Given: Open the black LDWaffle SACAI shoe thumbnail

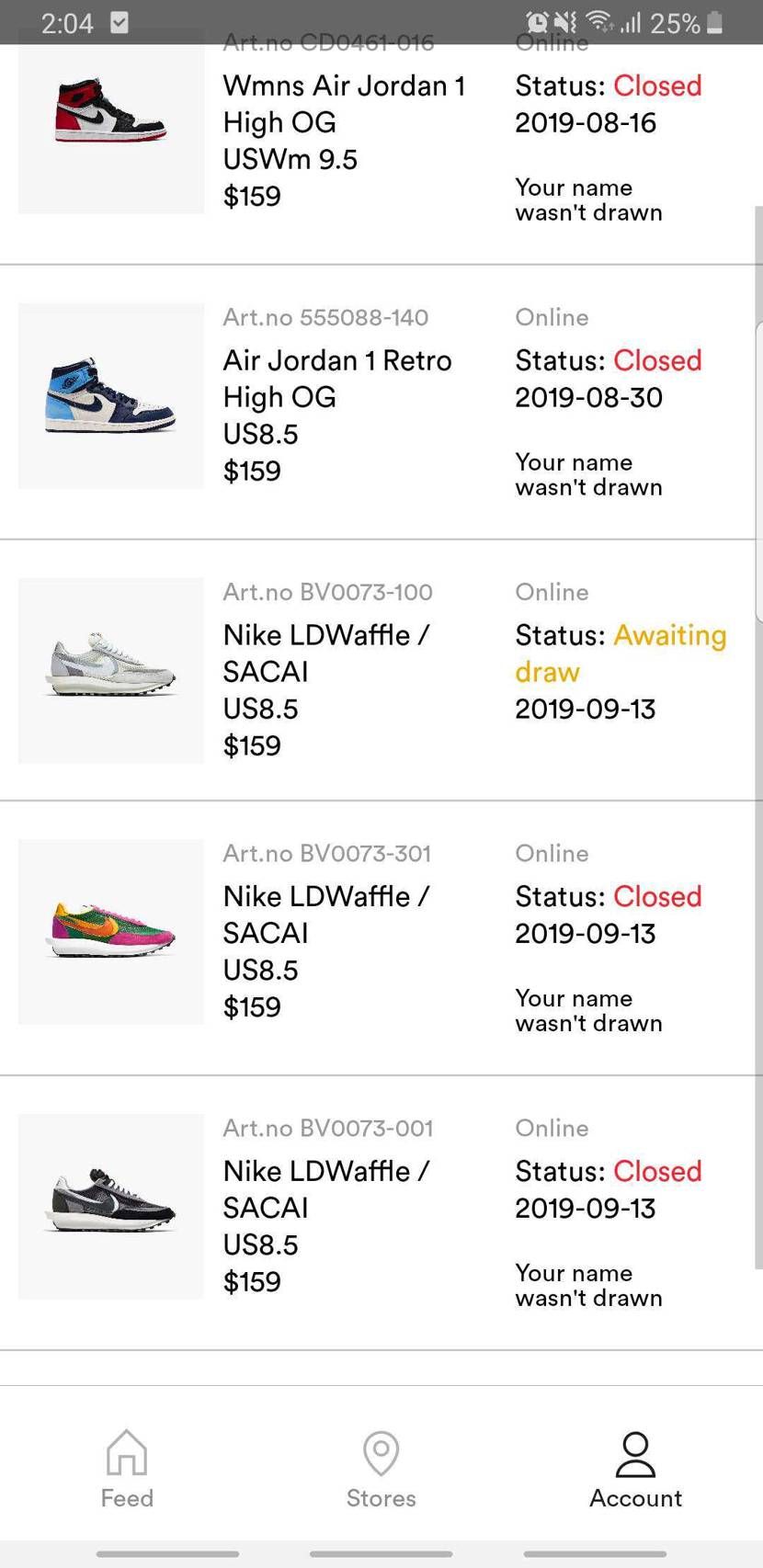Looking at the screenshot, I should pyautogui.click(x=111, y=1207).
